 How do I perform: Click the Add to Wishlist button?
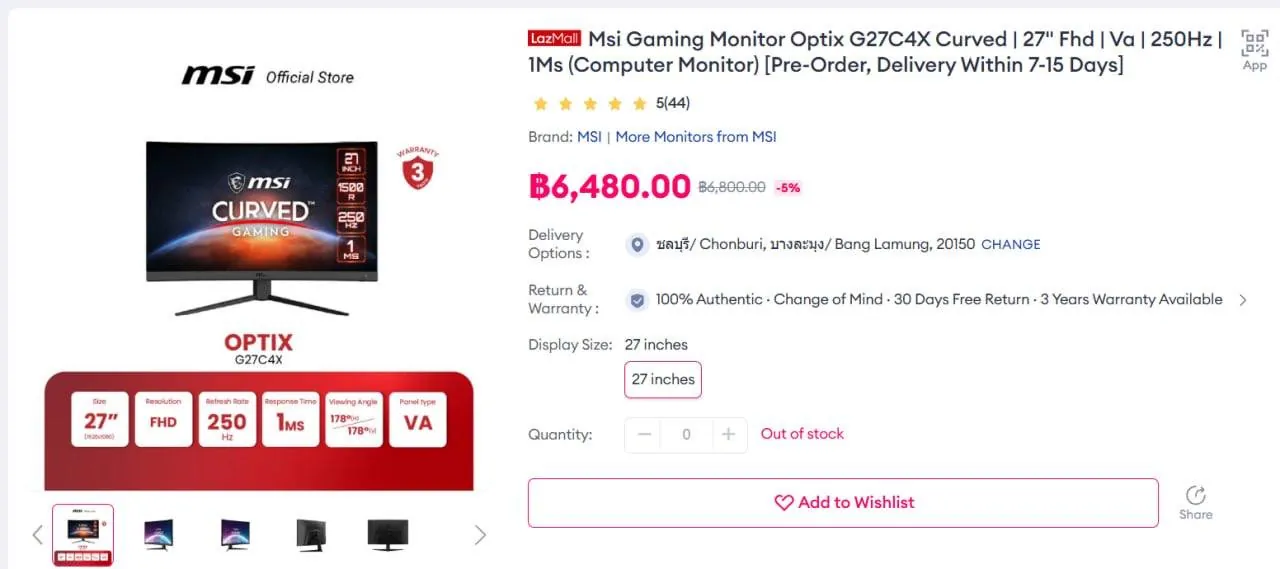point(843,503)
